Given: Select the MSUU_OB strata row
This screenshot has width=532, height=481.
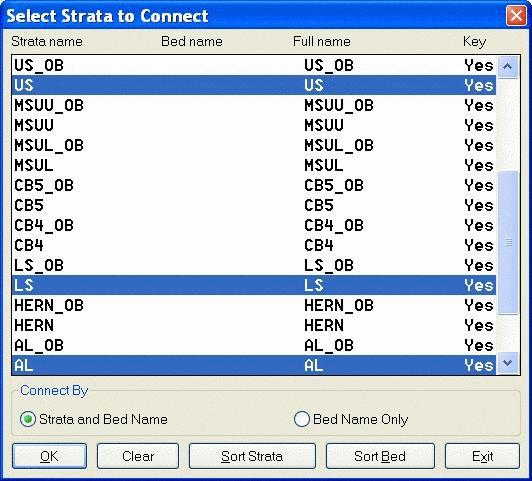Looking at the screenshot, I should click(254, 105).
